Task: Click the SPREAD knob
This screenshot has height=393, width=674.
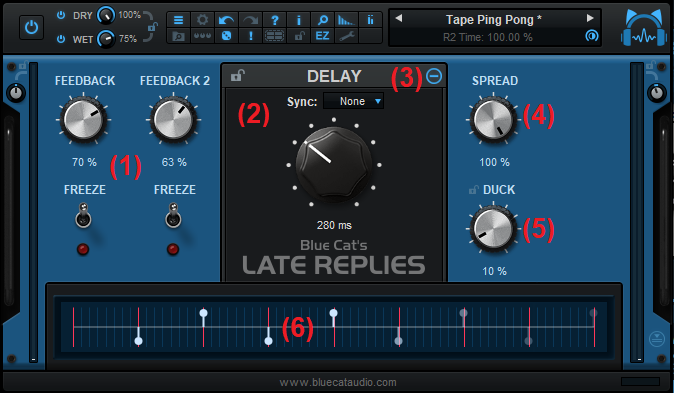Action: 493,119
